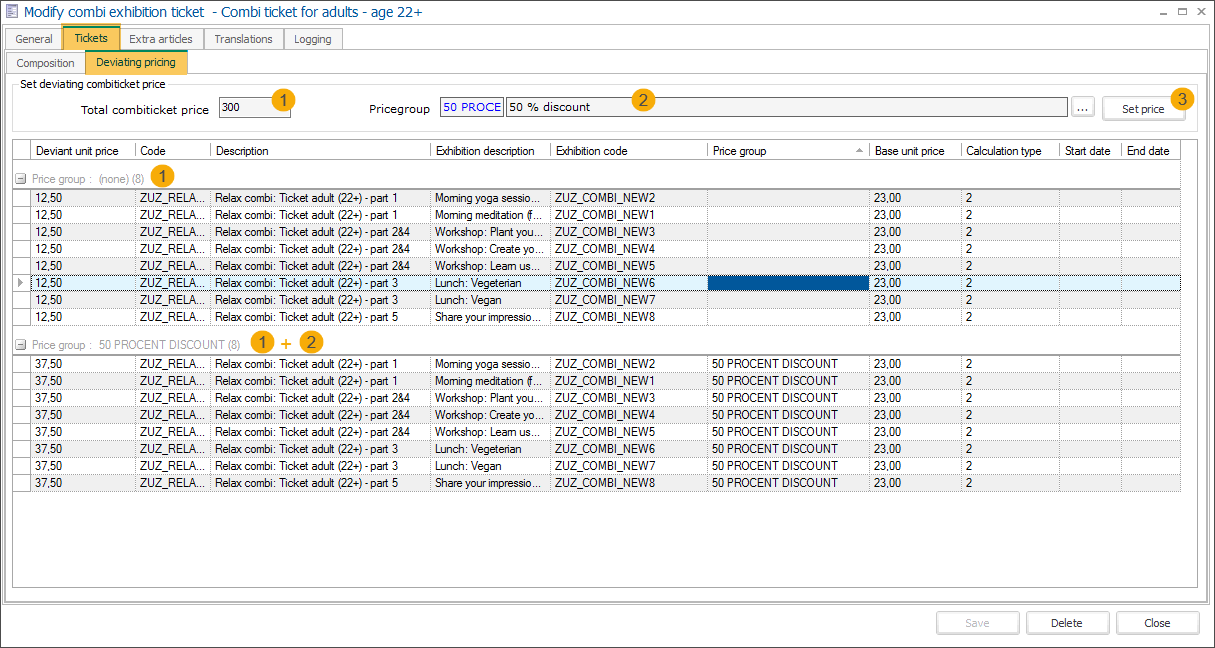This screenshot has height=648, width=1215.
Task: Collapse the 50 PROCENT DISCOUNT price group section
Action: tap(20, 341)
